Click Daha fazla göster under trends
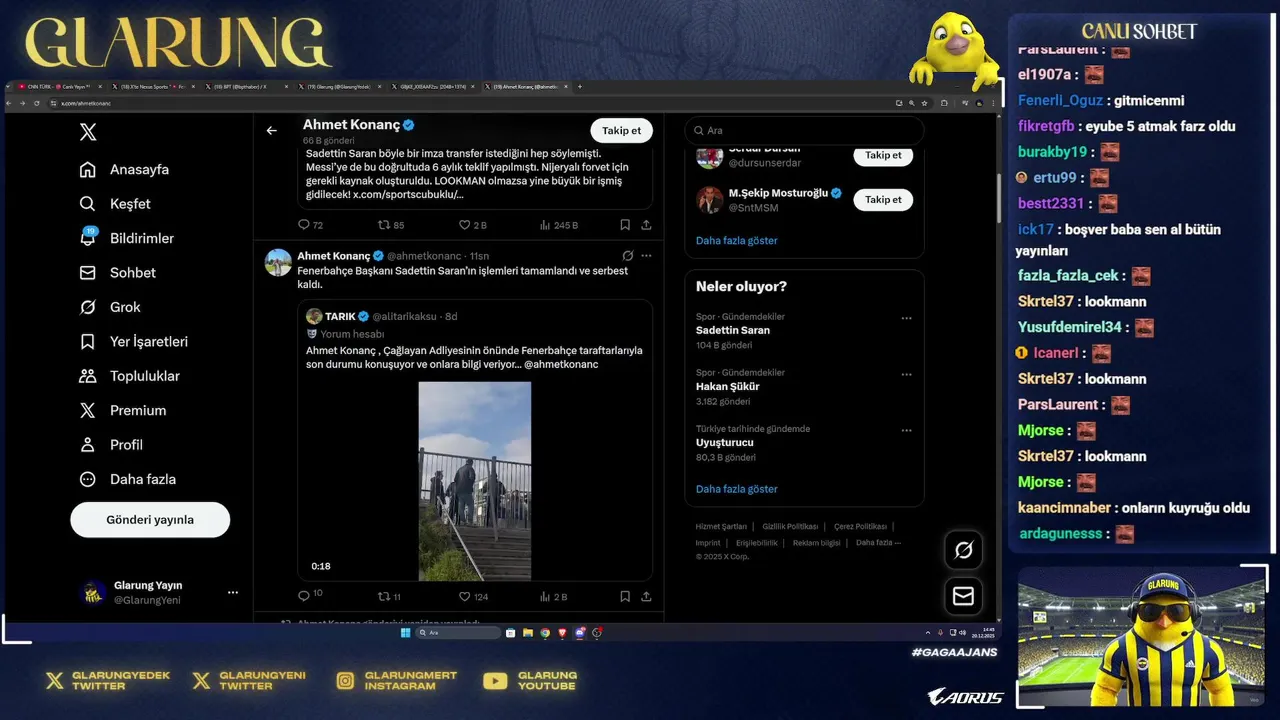Viewport: 1280px width, 720px height. click(x=736, y=489)
